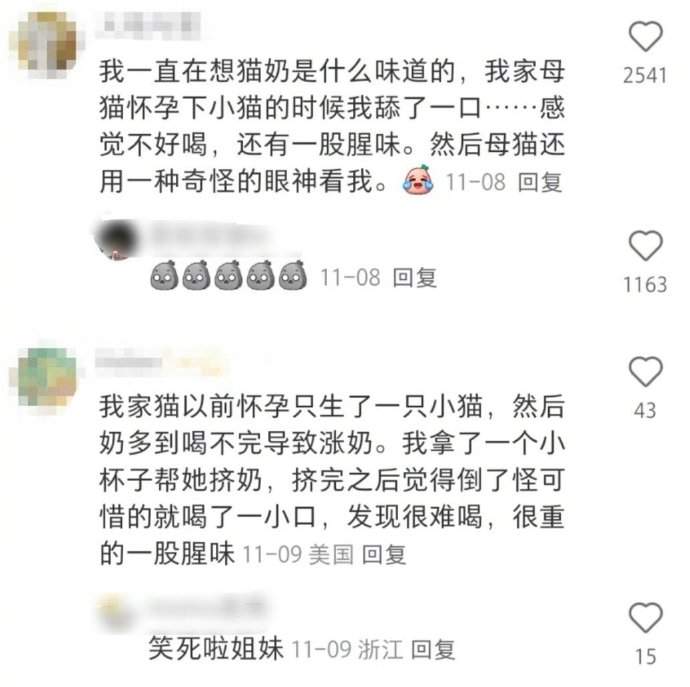Screen dimensions: 690x687
Task: Tap the heart icon above the 43 count
Action: [x=645, y=372]
